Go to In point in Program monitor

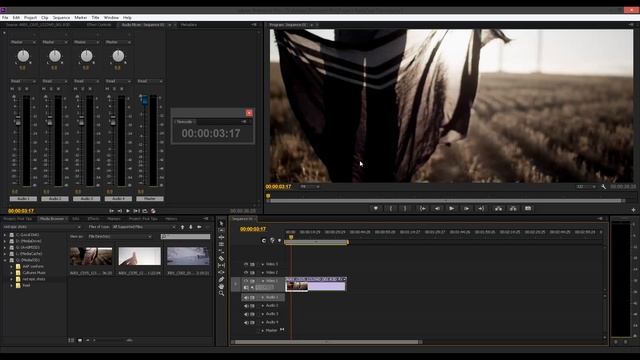(422, 209)
